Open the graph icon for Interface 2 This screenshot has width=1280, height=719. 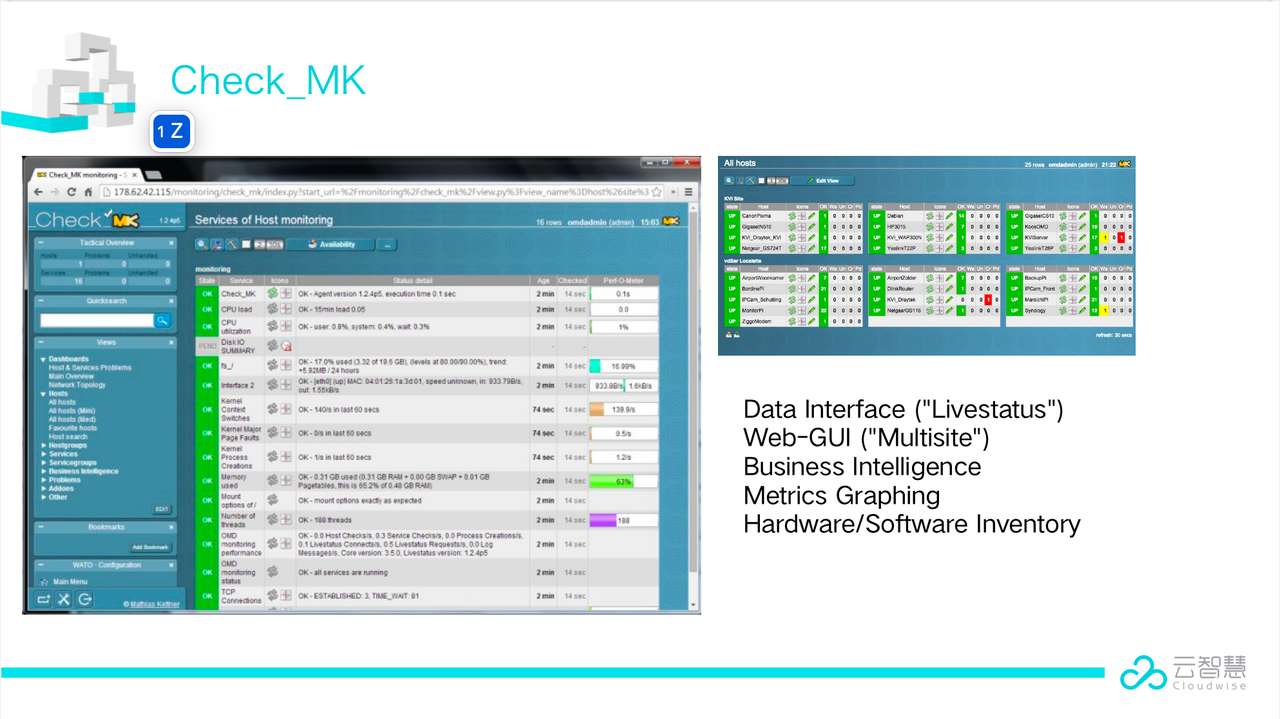pyautogui.click(x=285, y=385)
